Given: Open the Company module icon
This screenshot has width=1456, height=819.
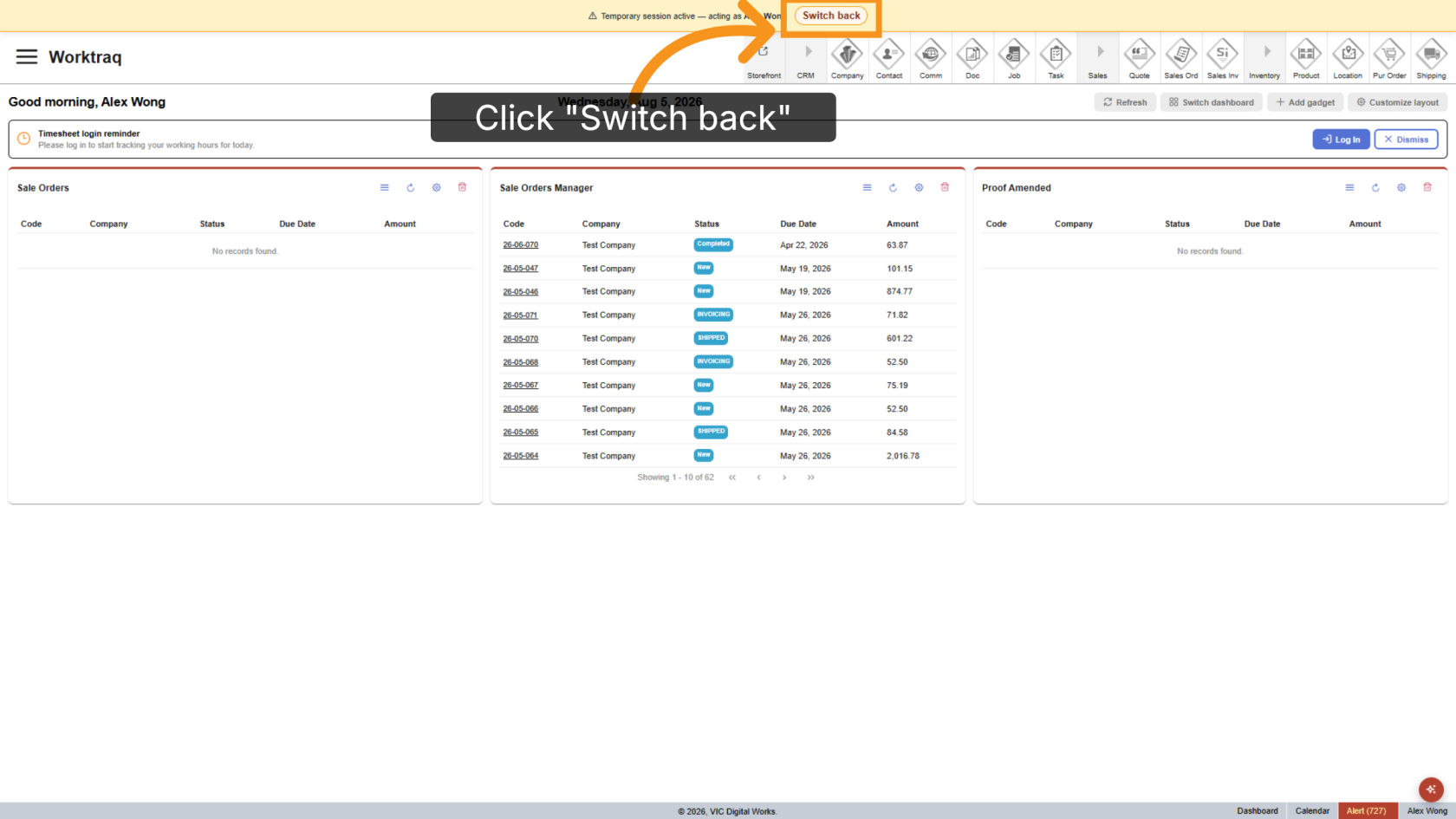Looking at the screenshot, I should pos(847,58).
